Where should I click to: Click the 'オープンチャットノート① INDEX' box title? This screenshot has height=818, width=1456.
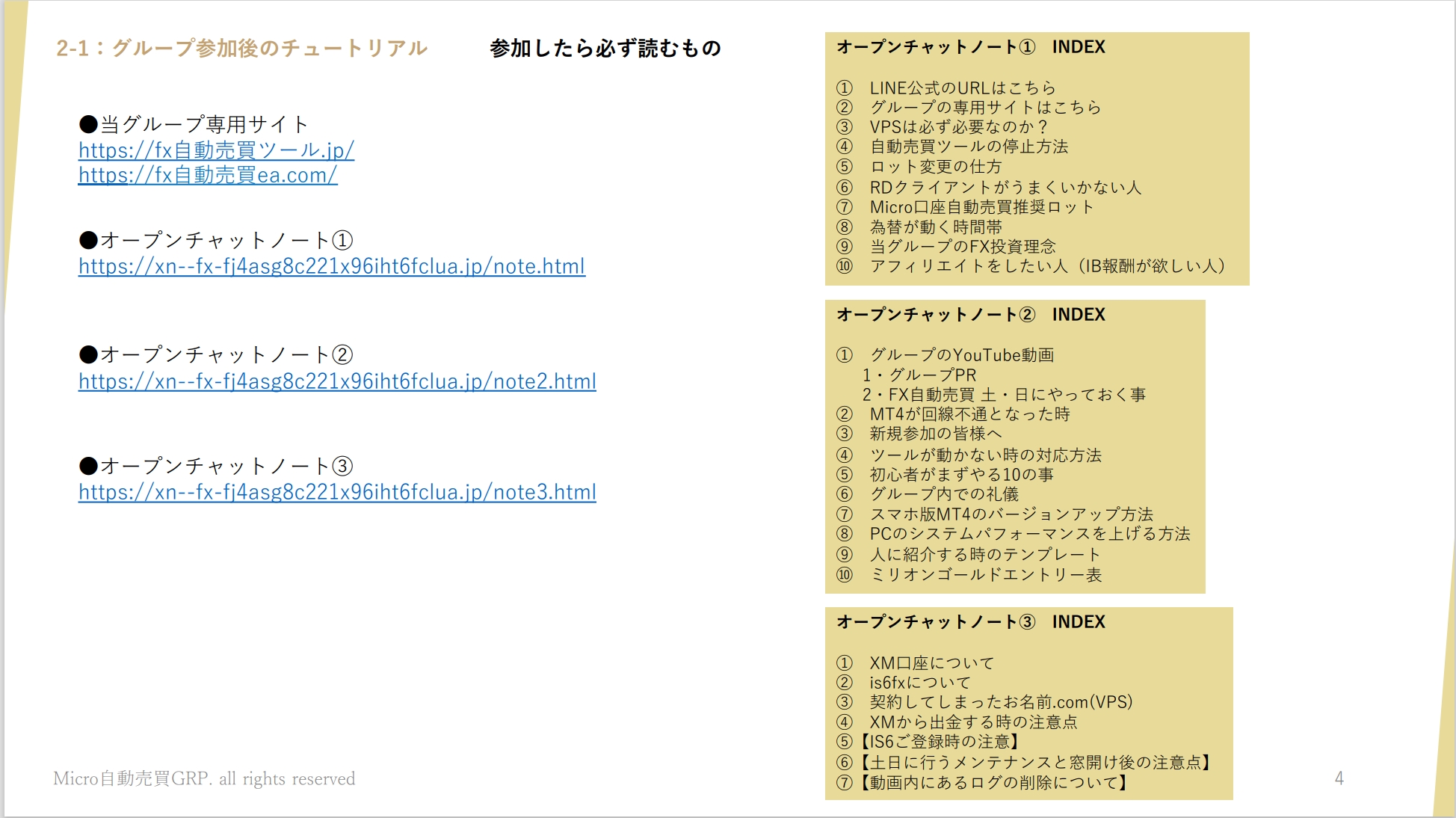point(971,47)
